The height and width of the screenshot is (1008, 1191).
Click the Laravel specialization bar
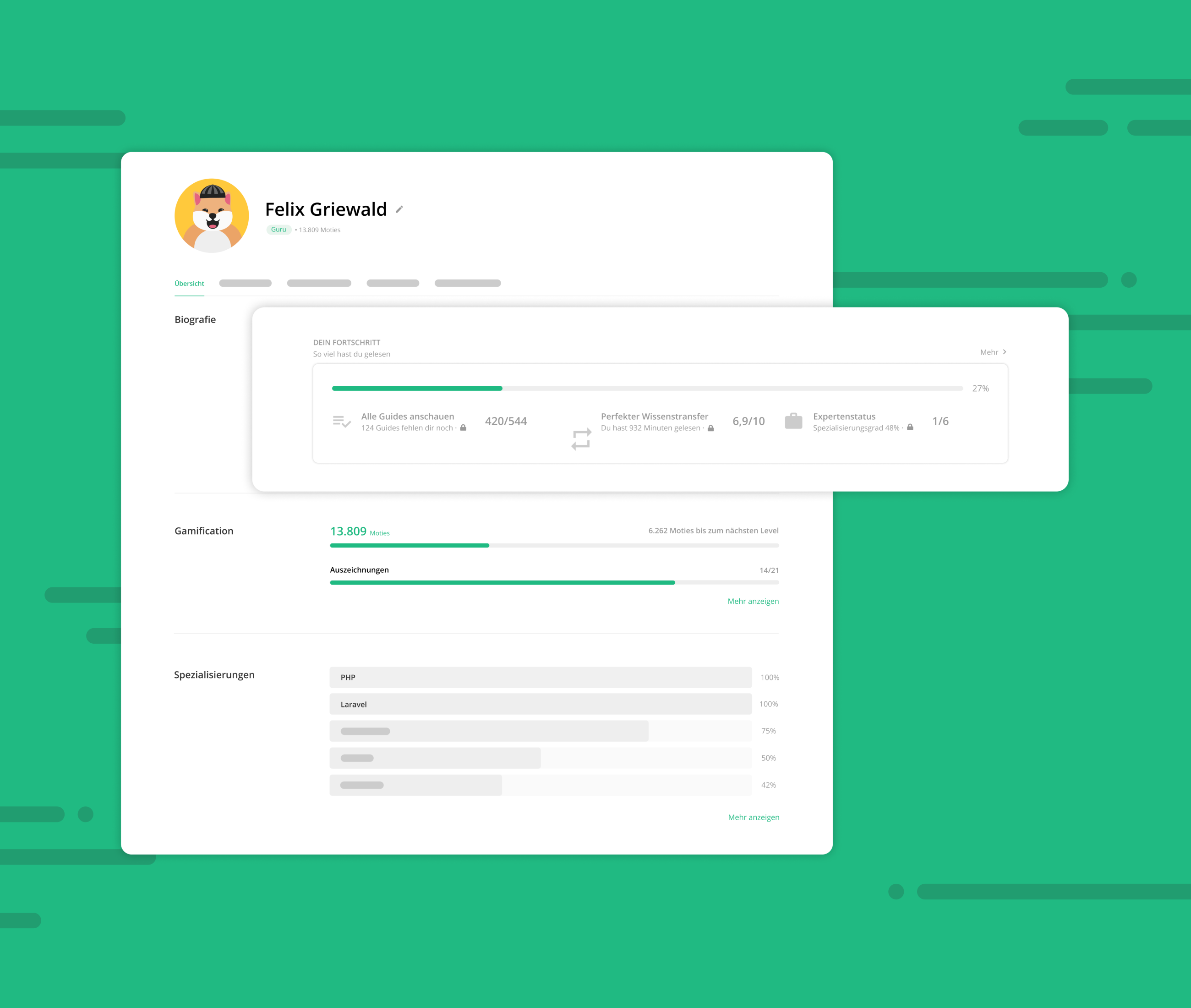tap(541, 704)
